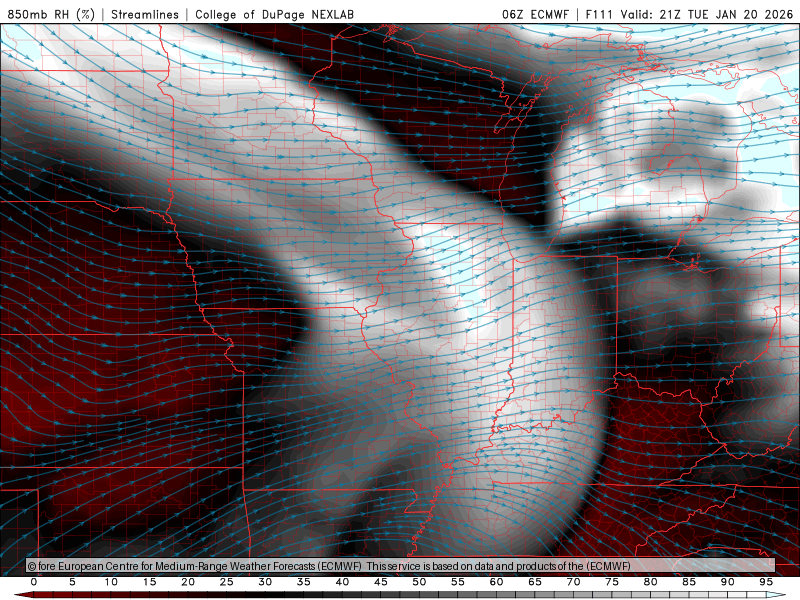Click the colorbar tick label '5'

[x=72, y=582]
